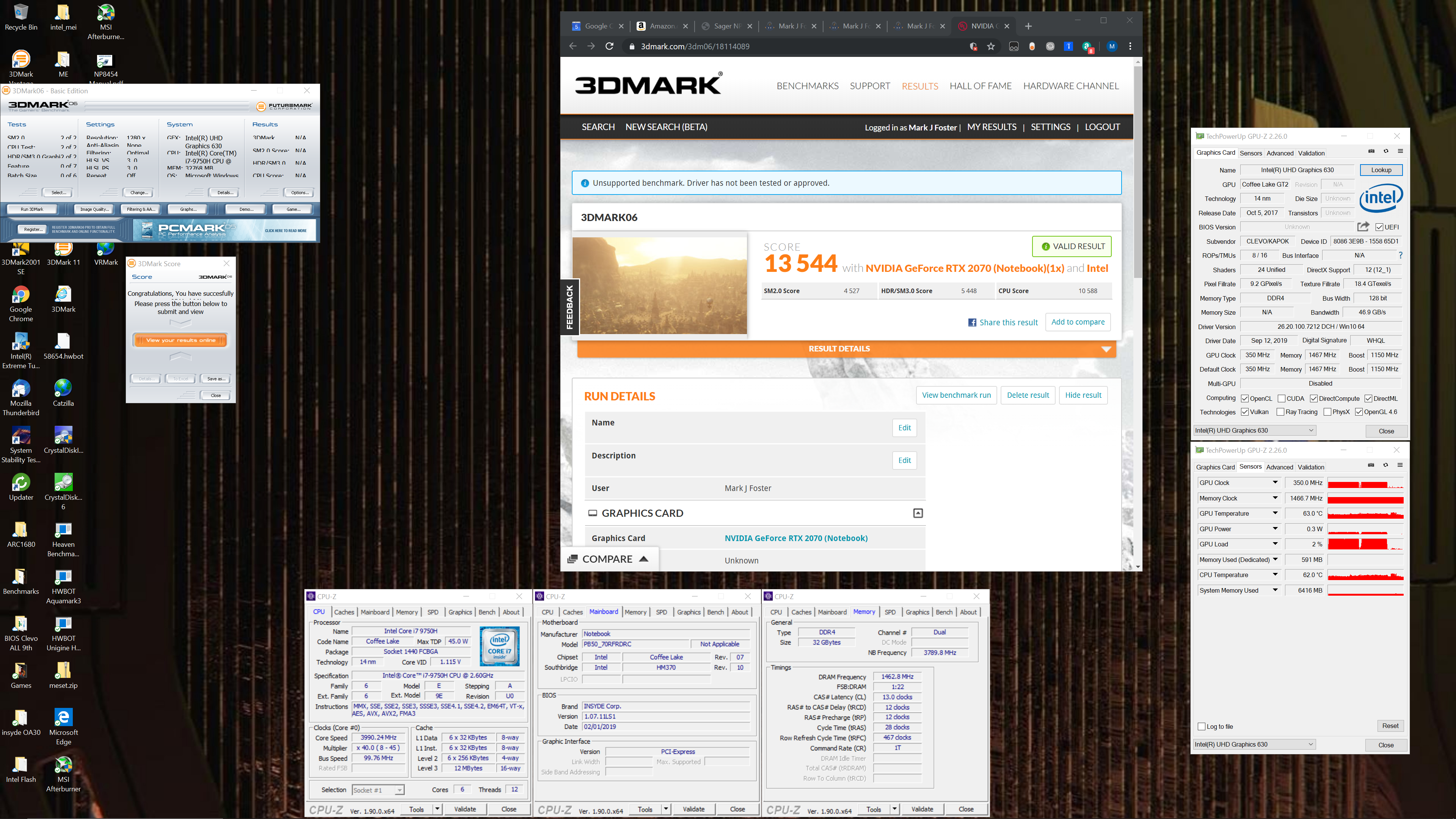
Task: Open the BENCHMARKS menu on 3DMark site
Action: tap(807, 86)
